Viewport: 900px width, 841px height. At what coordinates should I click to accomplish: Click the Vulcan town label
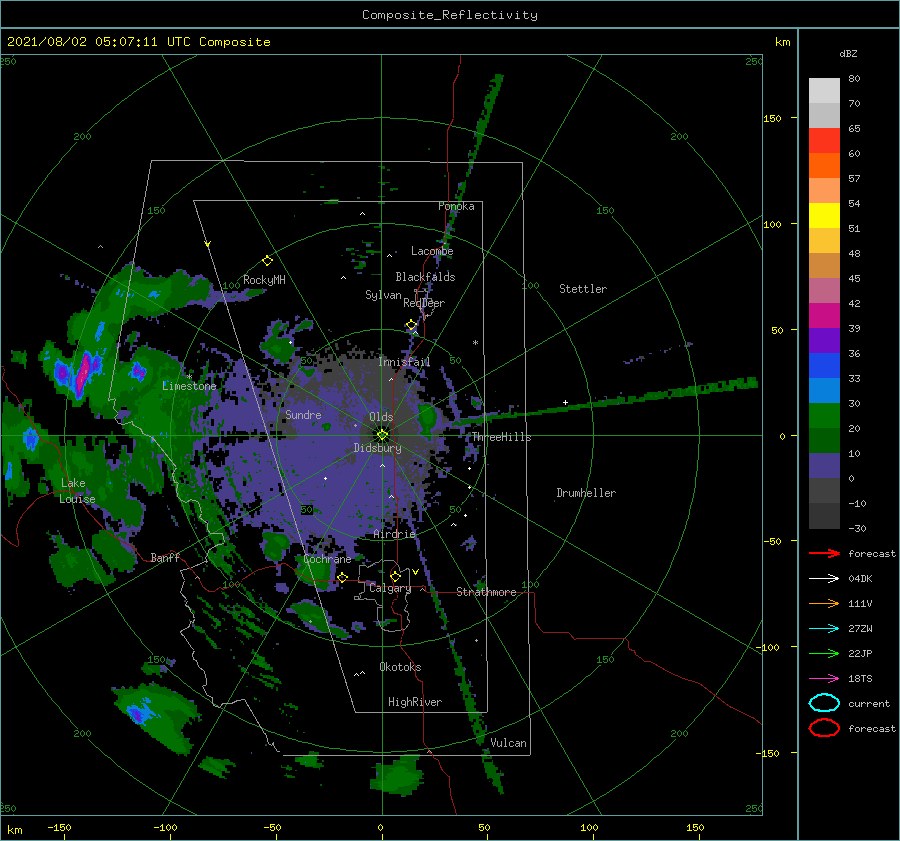508,743
